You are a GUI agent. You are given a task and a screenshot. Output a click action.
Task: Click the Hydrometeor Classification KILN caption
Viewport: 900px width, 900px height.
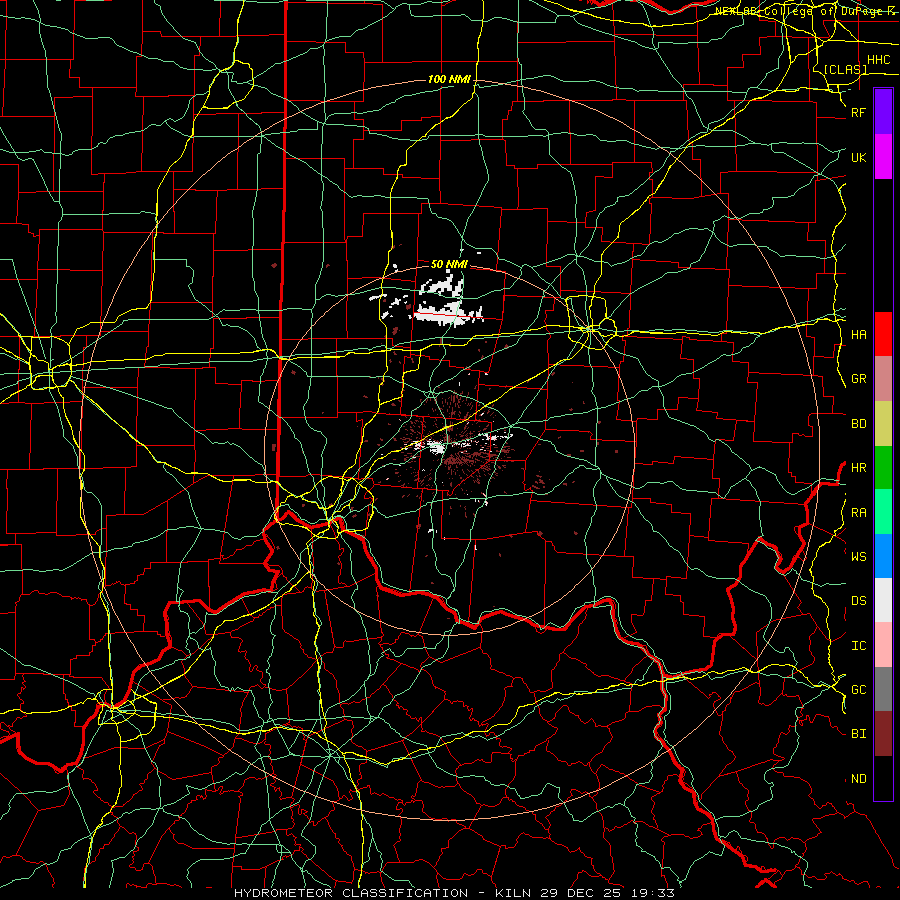(454, 893)
